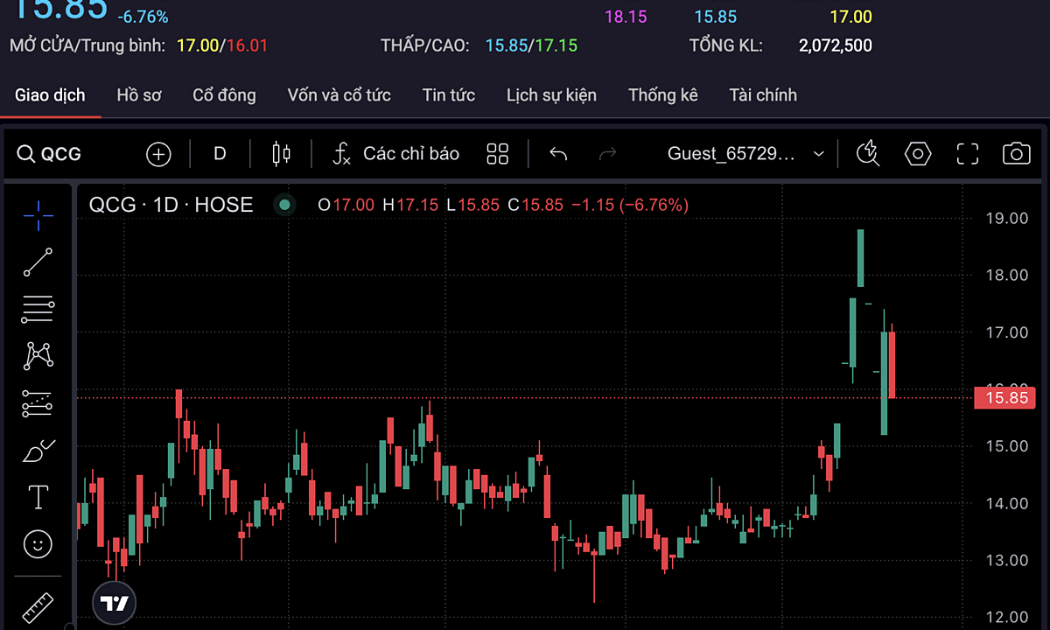Open the Tài chính tab
The image size is (1050, 630).
pos(763,95)
